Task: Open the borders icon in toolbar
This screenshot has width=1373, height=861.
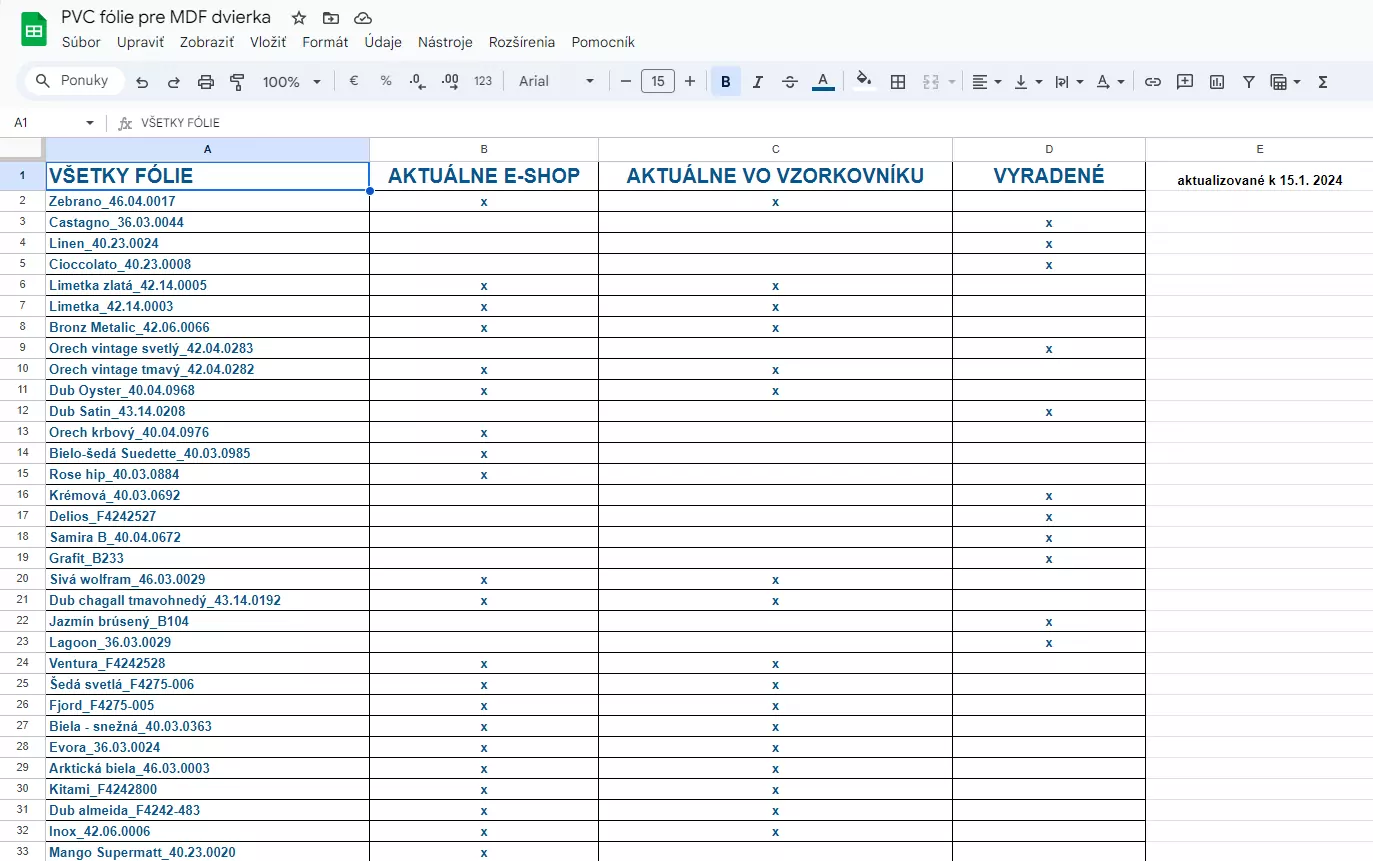Action: pyautogui.click(x=898, y=82)
